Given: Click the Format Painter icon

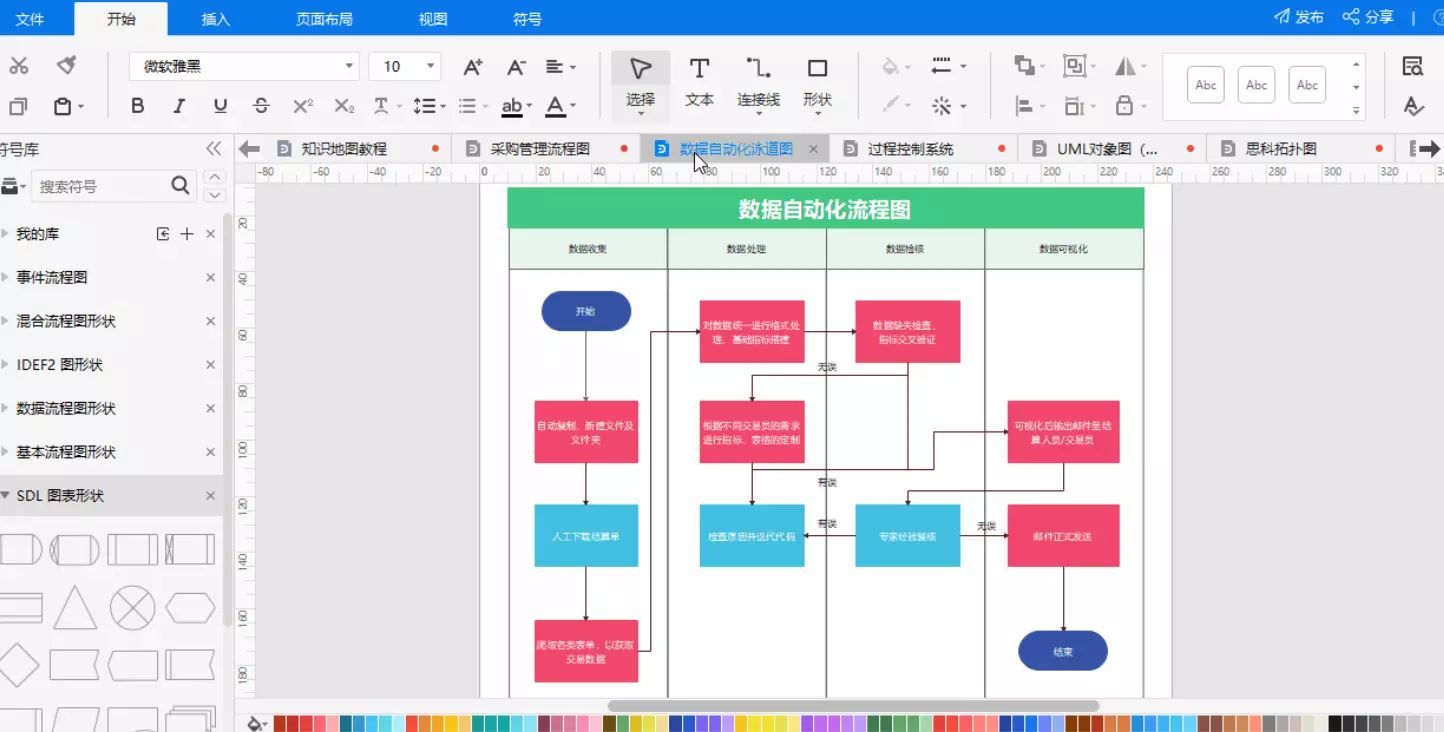Looking at the screenshot, I should [x=67, y=66].
